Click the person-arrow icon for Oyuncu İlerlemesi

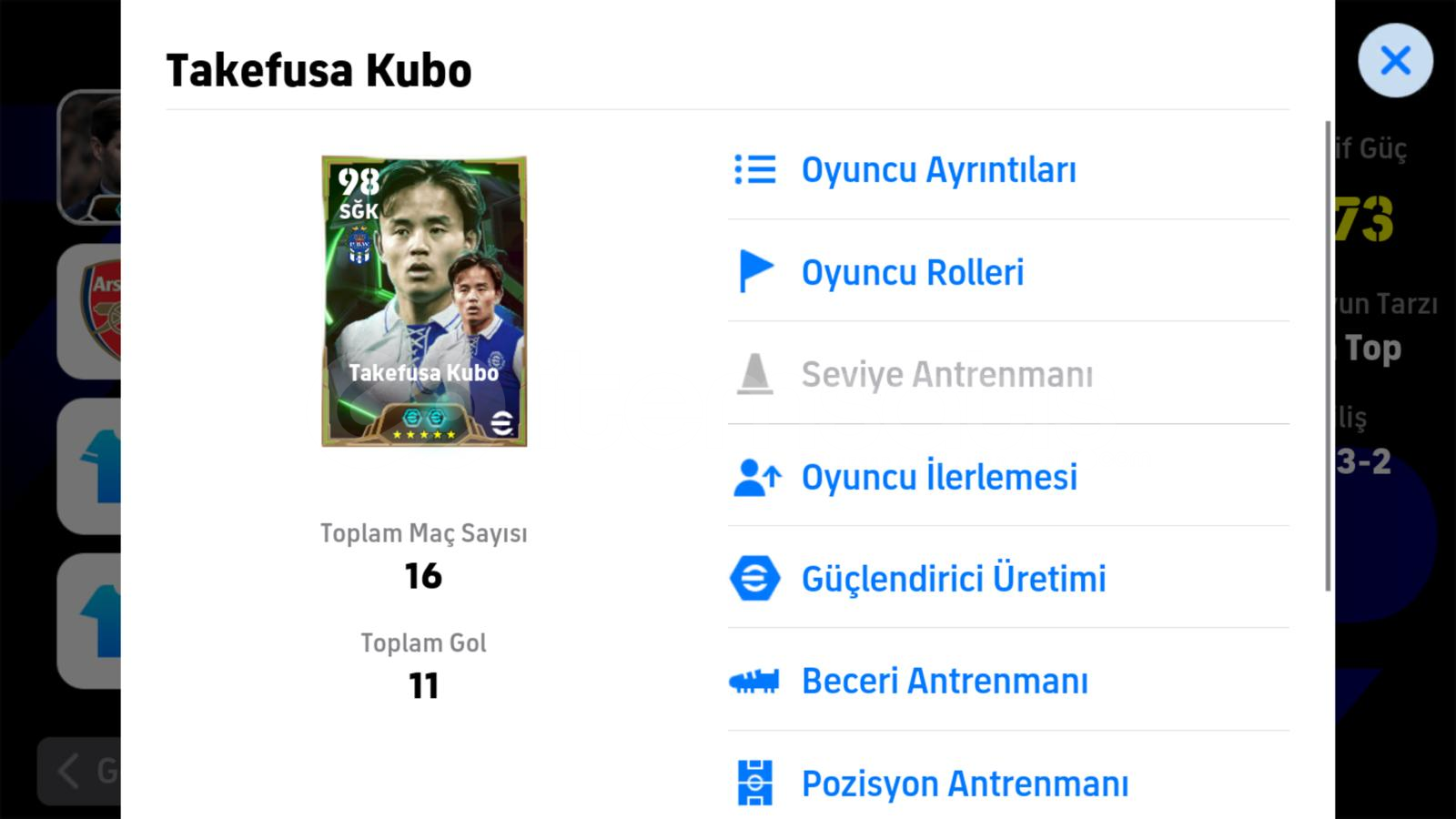point(756,477)
